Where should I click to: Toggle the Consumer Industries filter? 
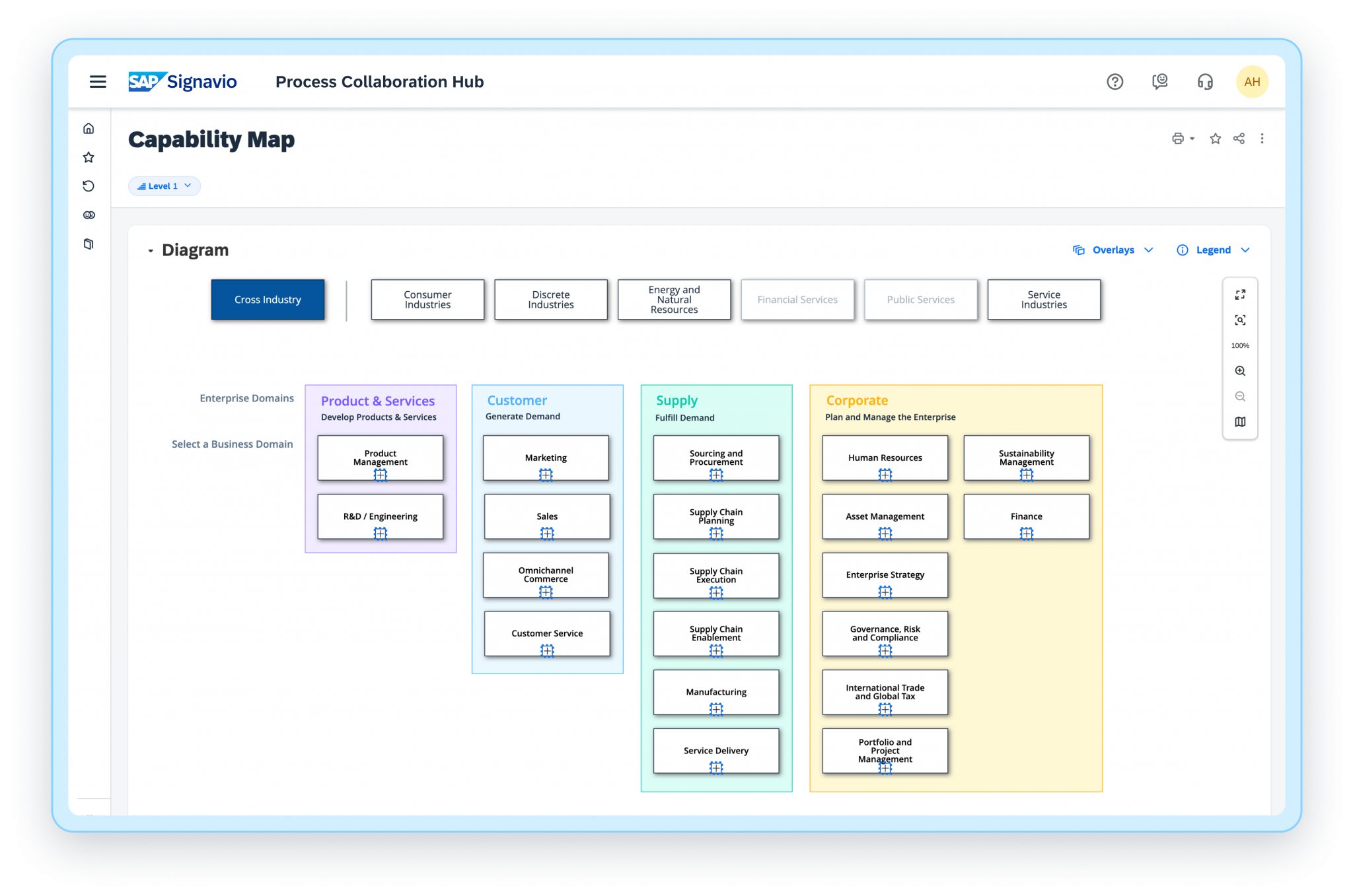point(427,299)
